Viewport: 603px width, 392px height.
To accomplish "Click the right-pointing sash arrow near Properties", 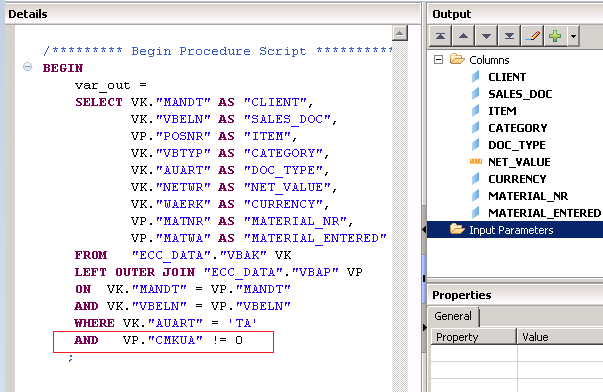I will [x=424, y=327].
